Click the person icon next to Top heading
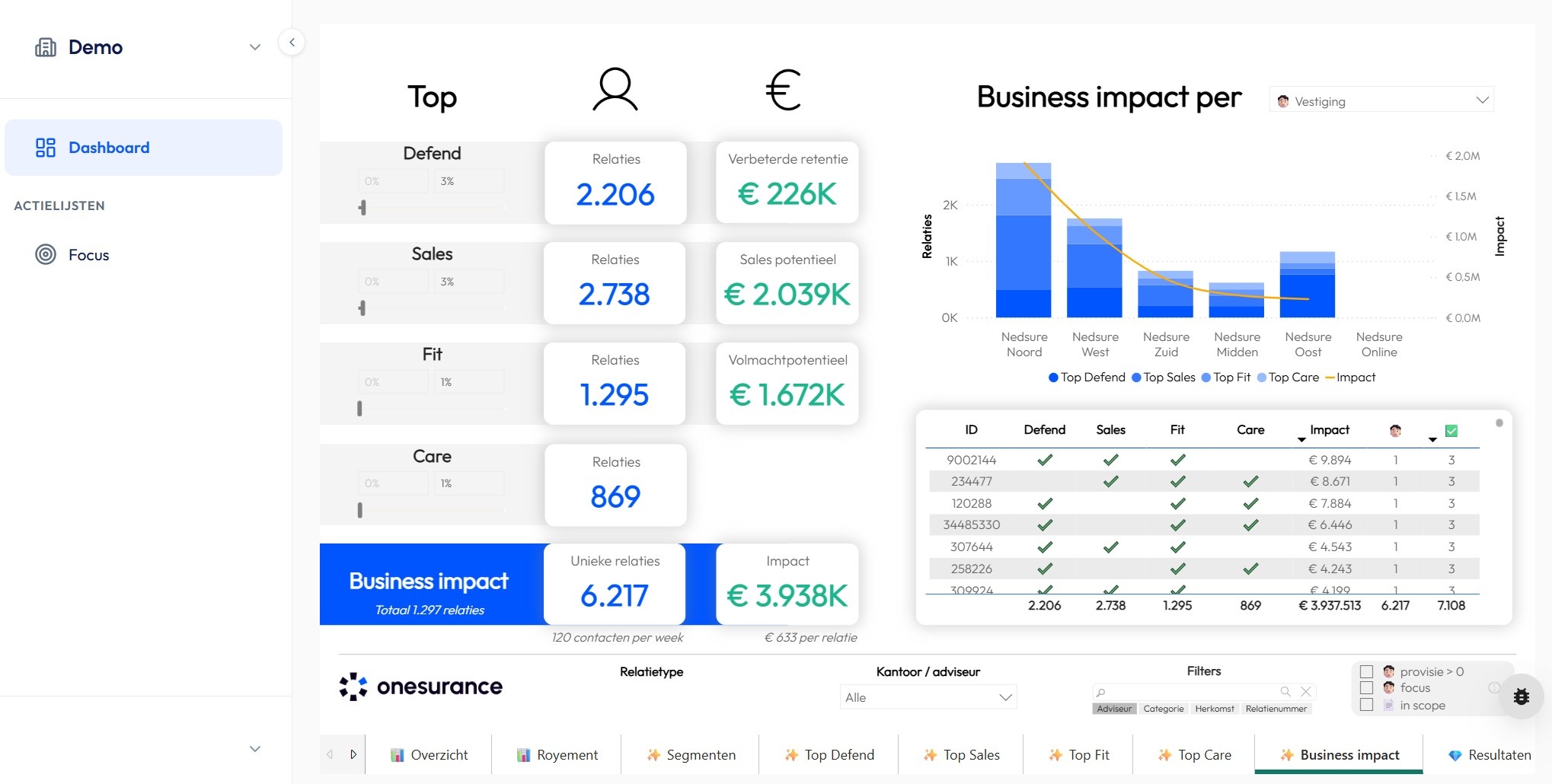The height and width of the screenshot is (784, 1552). 615,89
